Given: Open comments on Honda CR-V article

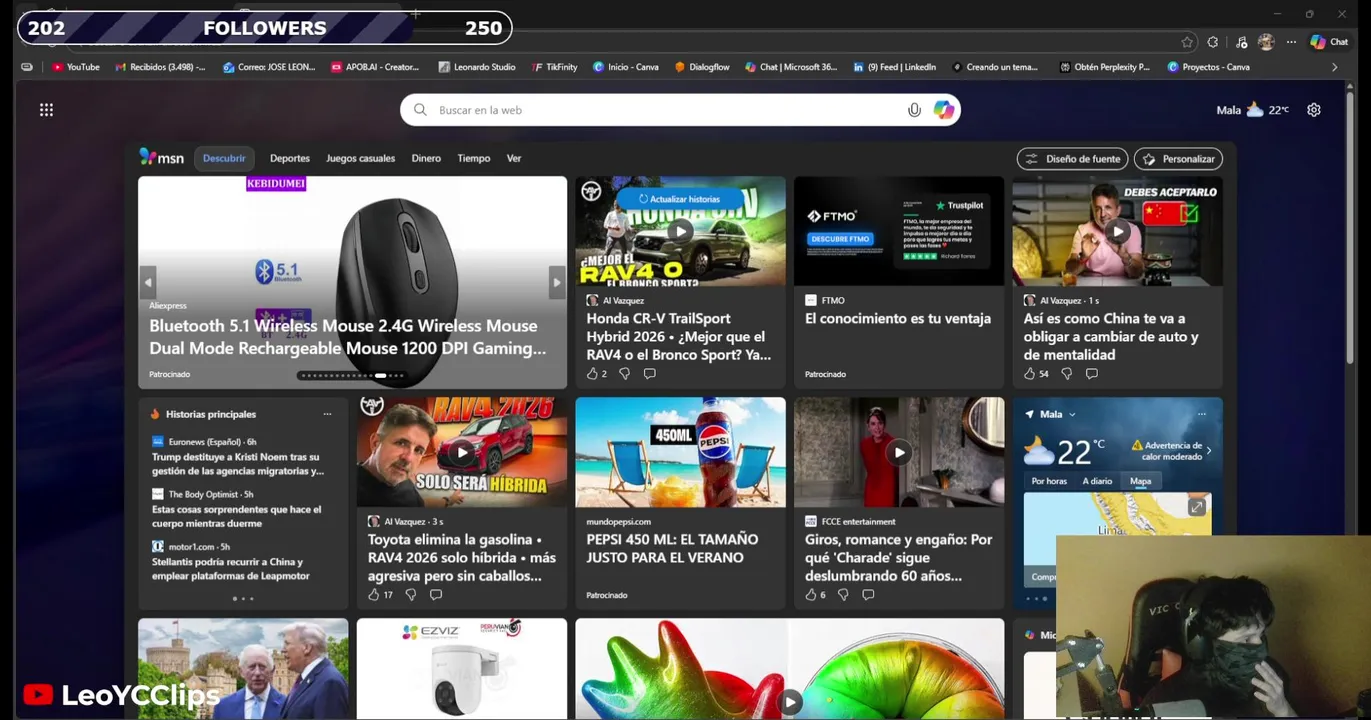Looking at the screenshot, I should 650,374.
